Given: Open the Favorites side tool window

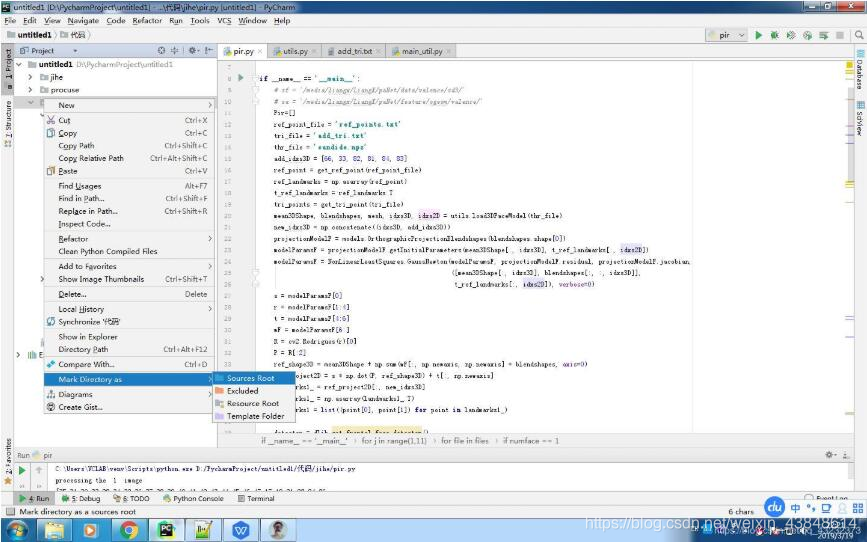Looking at the screenshot, I should pos(8,460).
